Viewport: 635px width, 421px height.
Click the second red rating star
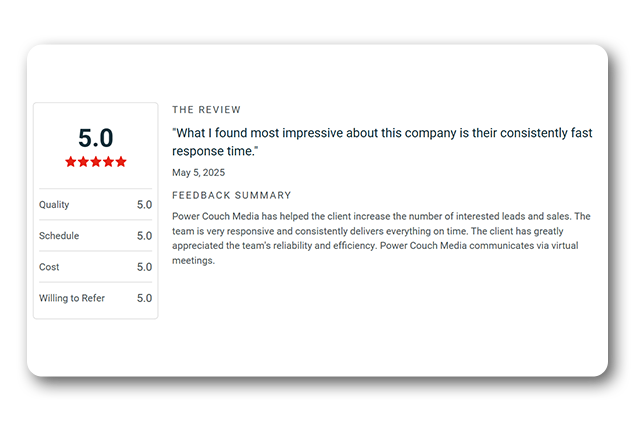[83, 162]
